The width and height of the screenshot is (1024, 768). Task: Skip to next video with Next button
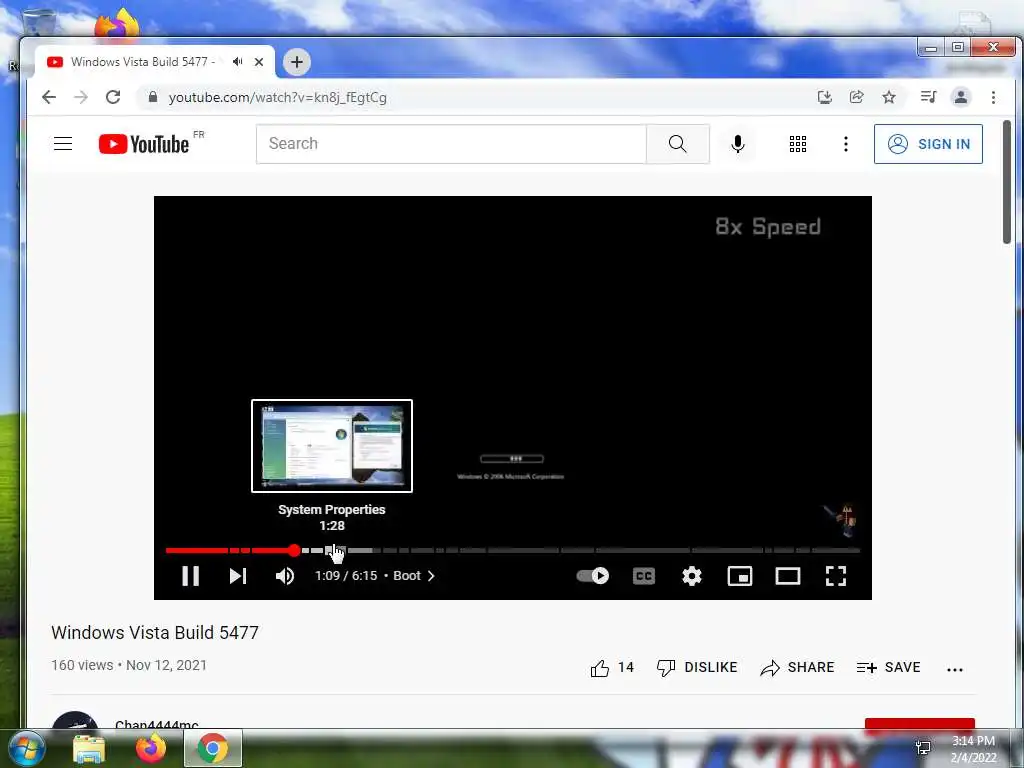tap(238, 575)
